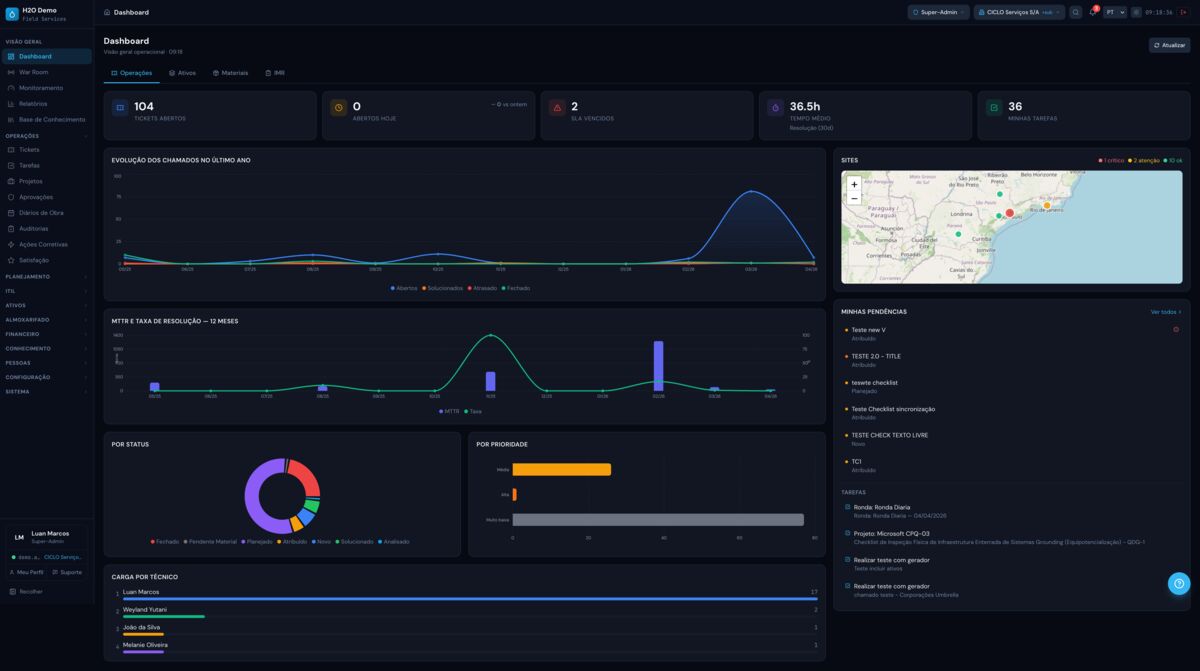Toggle the MTTR series in legend
The width and height of the screenshot is (1200, 671).
click(x=449, y=411)
